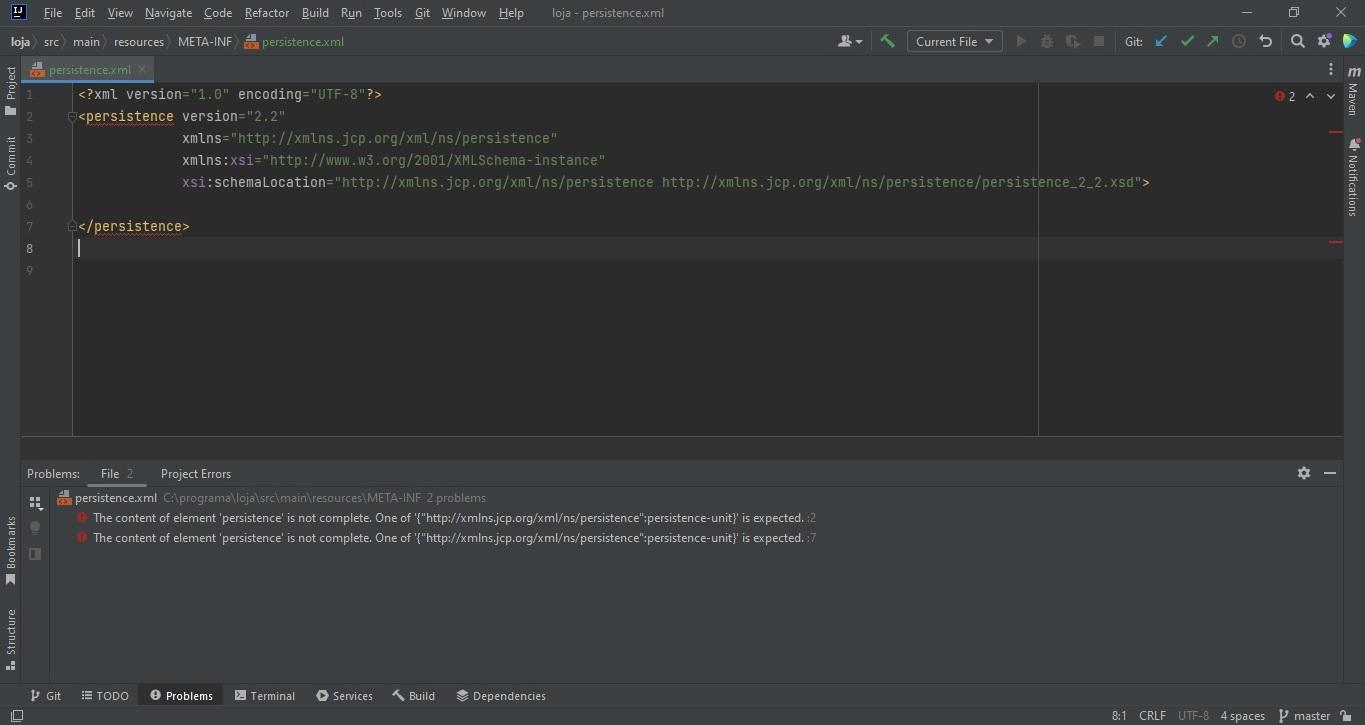Toggle the preview pane in Problems panel
Viewport: 1365px width, 725px height.
tap(35, 554)
